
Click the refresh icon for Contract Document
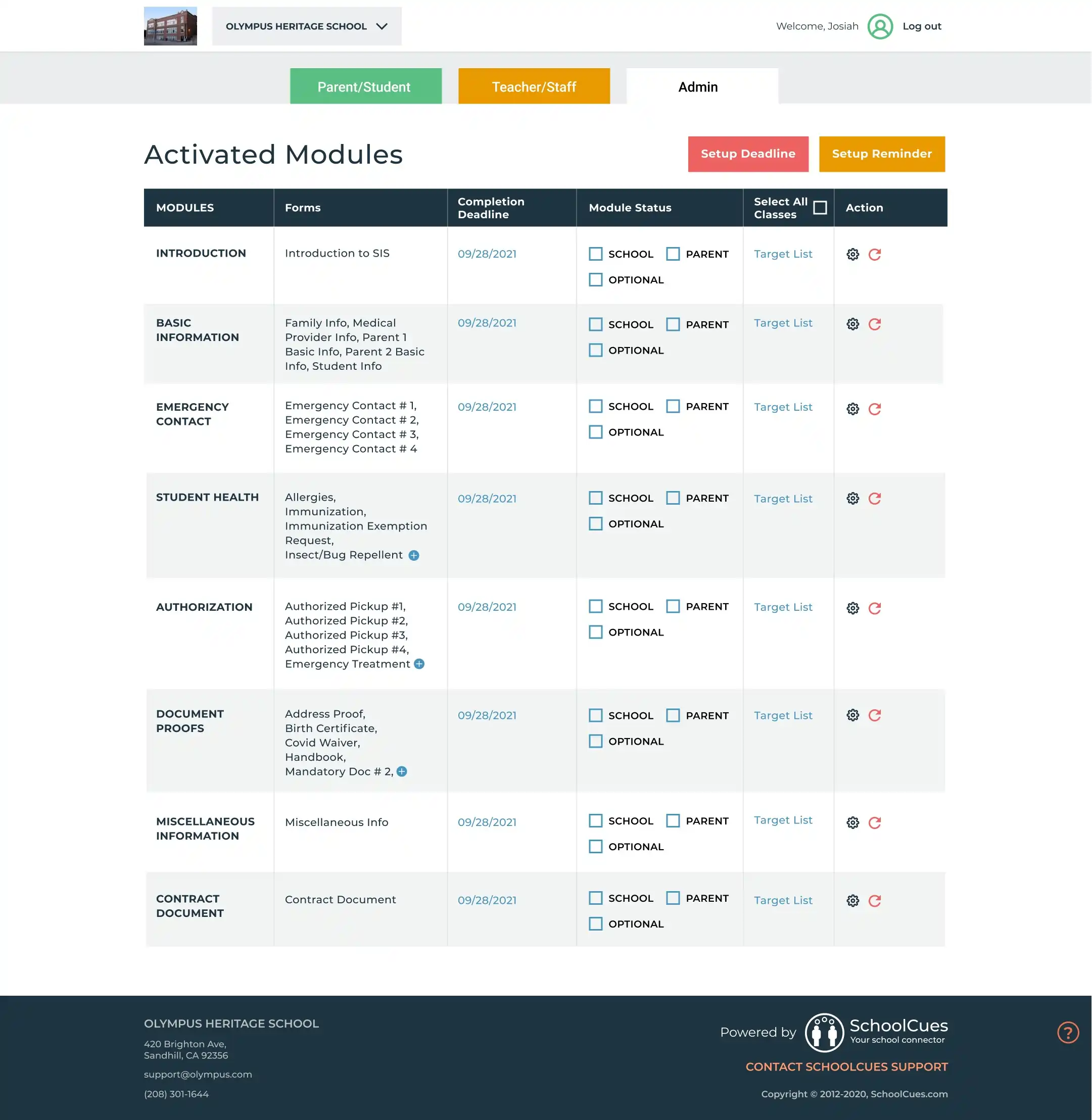874,900
